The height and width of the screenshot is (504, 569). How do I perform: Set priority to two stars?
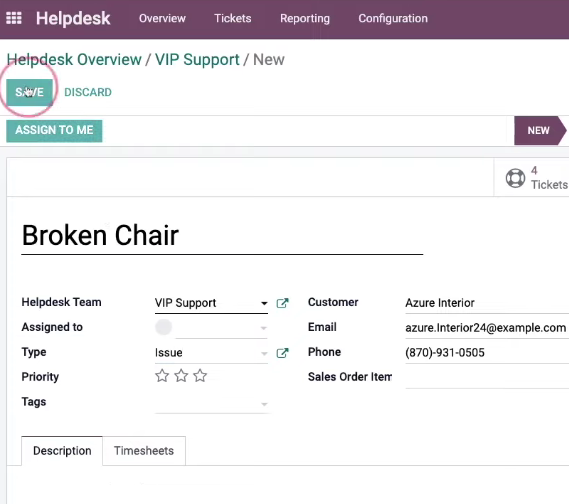[x=181, y=376]
